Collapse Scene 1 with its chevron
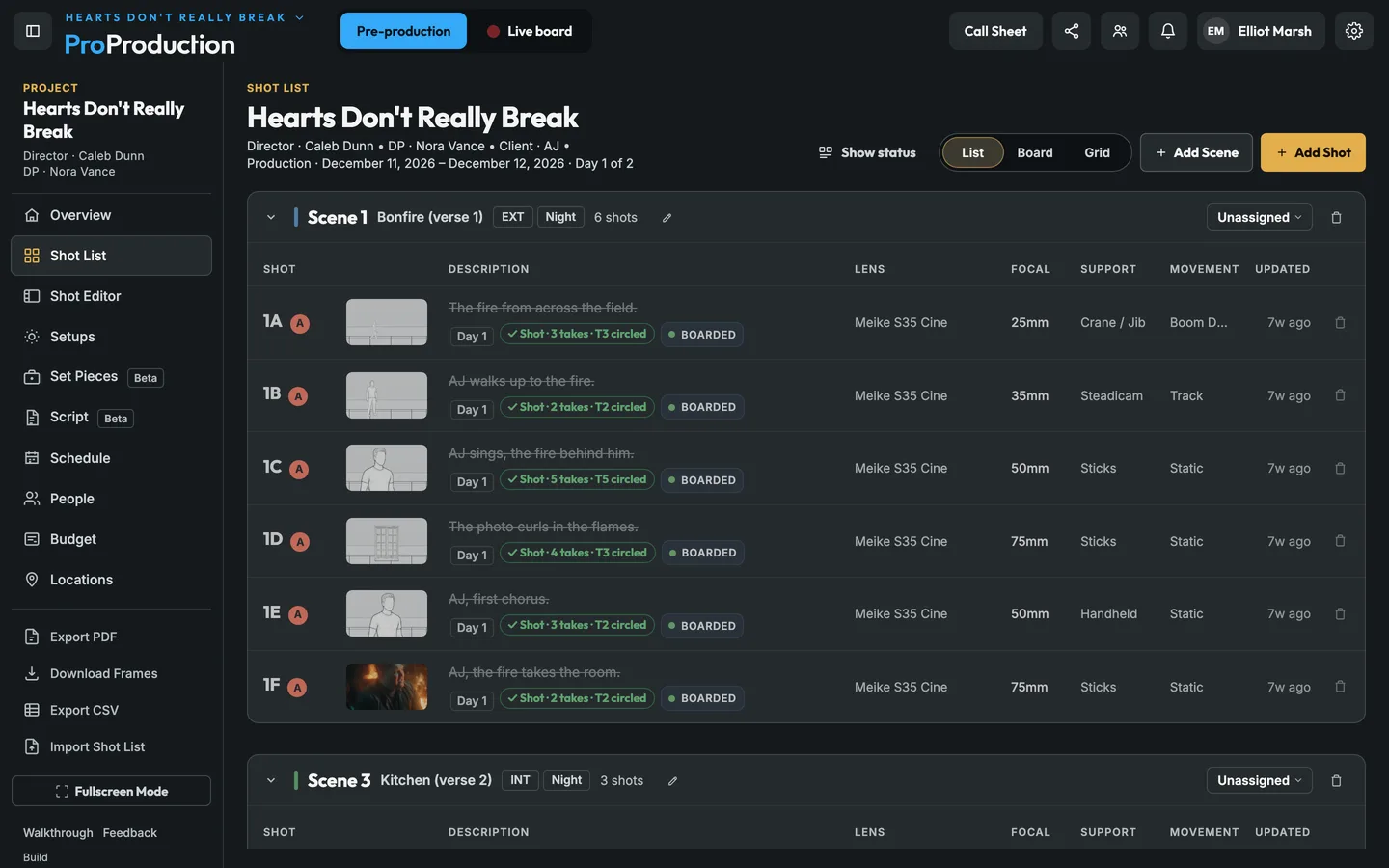 (271, 218)
